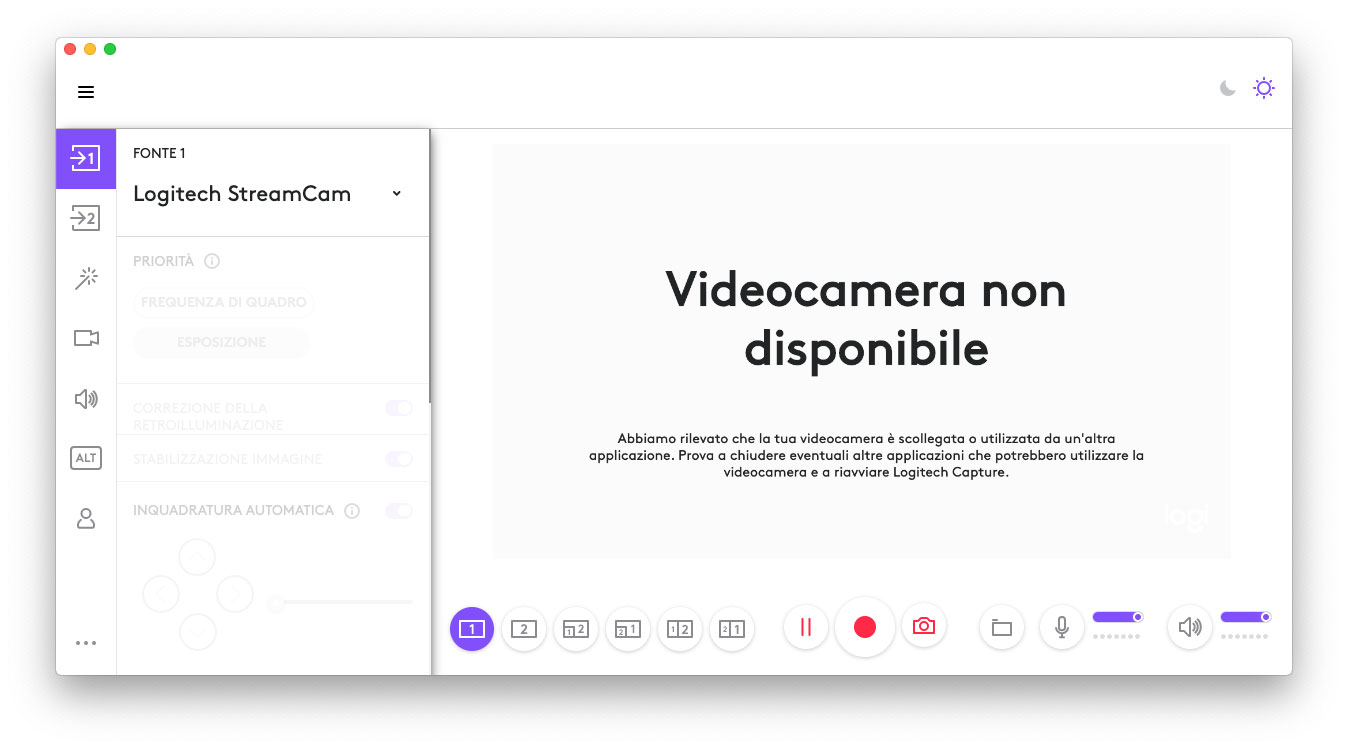Pause the recording
This screenshot has width=1348, height=749.
(806, 627)
